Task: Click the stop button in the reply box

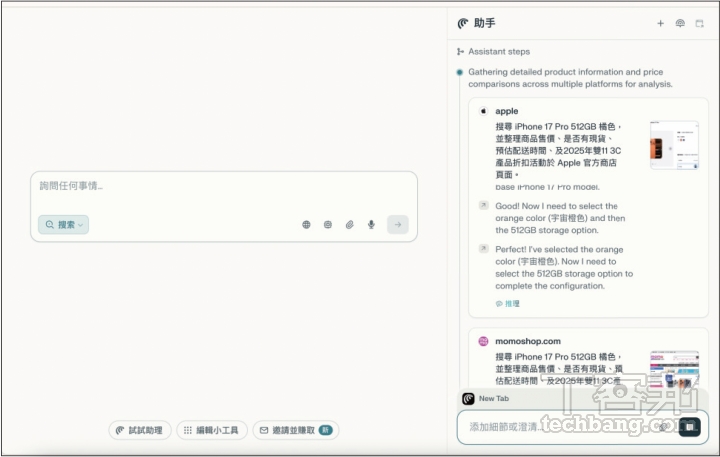Action: (689, 427)
